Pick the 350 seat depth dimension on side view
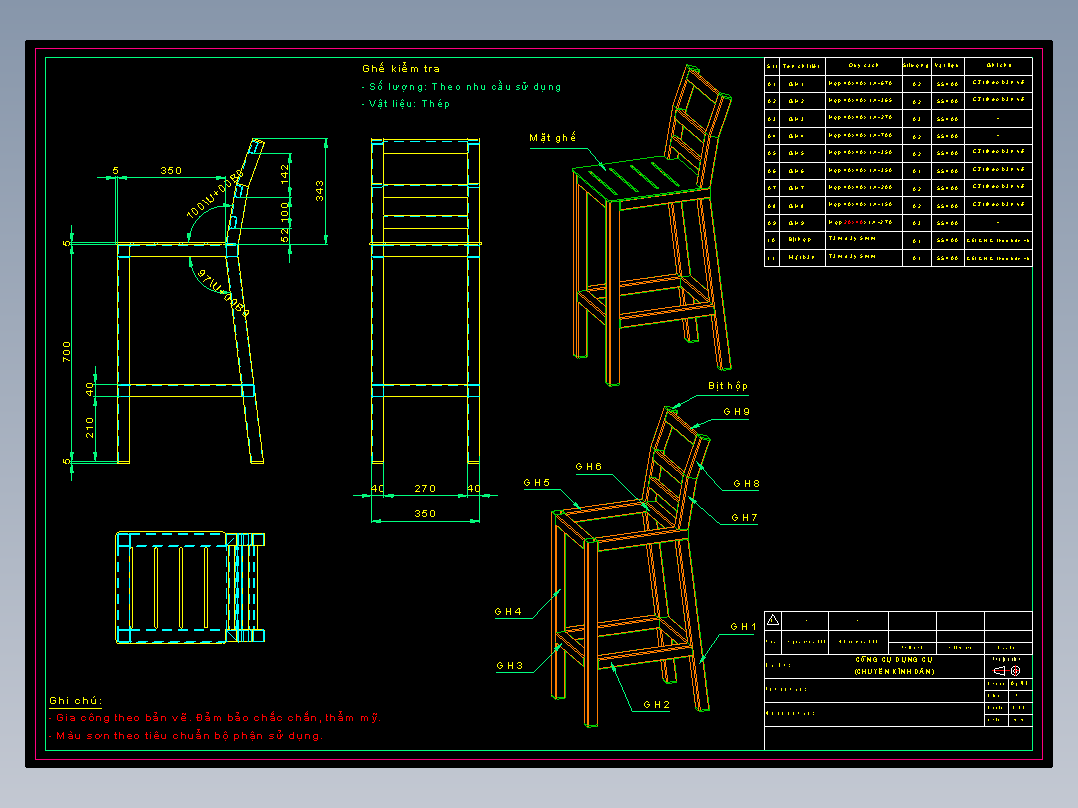 click(171, 171)
